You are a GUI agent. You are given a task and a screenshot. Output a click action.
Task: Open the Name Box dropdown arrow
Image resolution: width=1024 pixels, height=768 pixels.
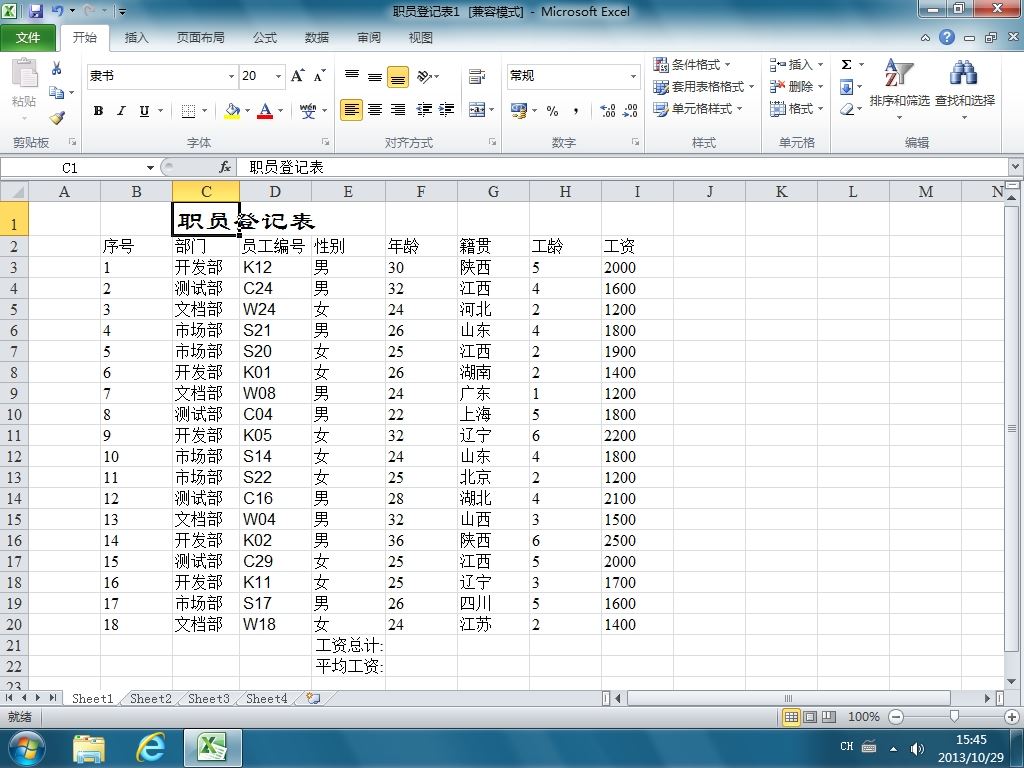tap(150, 168)
